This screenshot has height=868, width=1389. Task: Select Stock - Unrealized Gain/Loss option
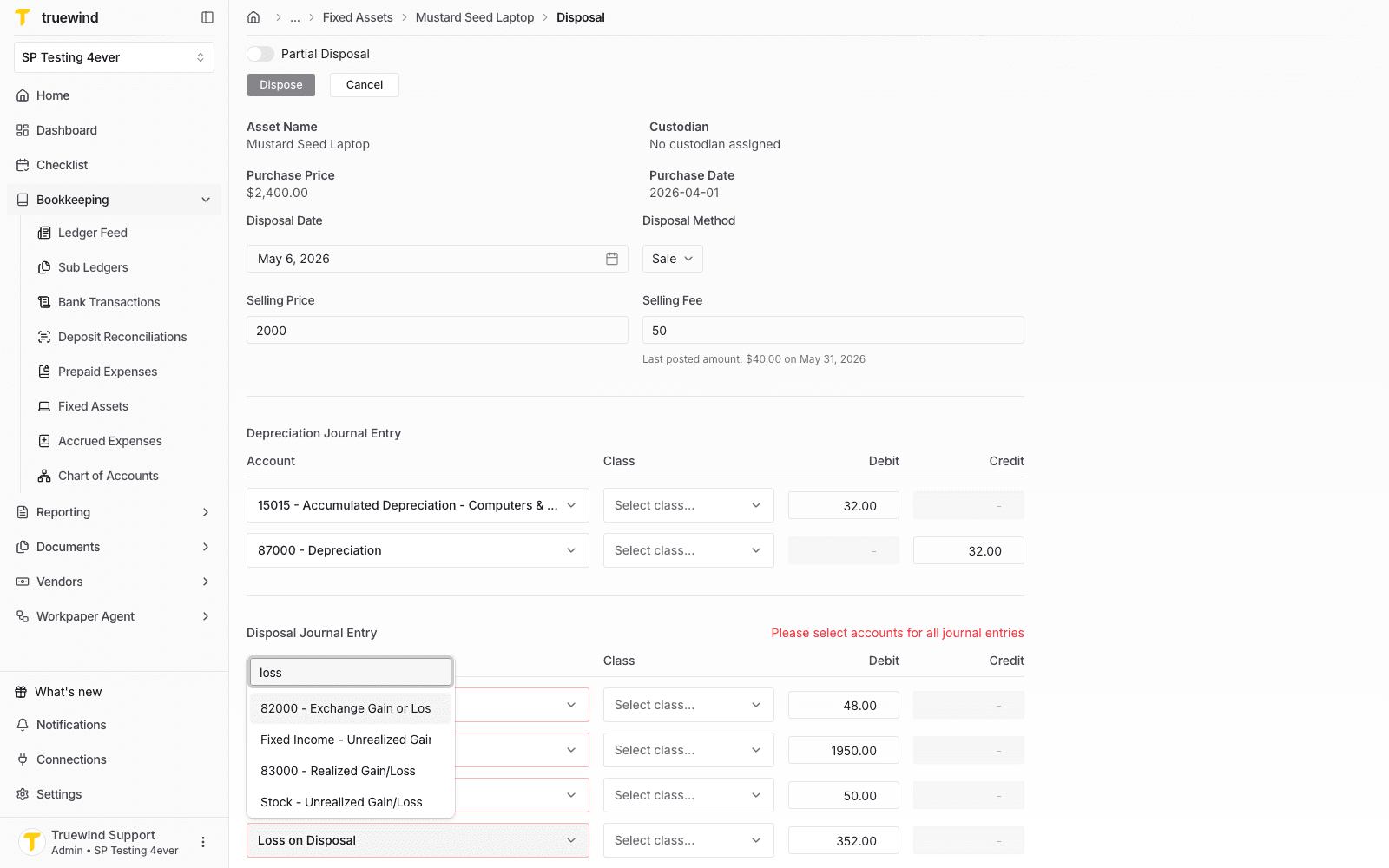[351, 802]
